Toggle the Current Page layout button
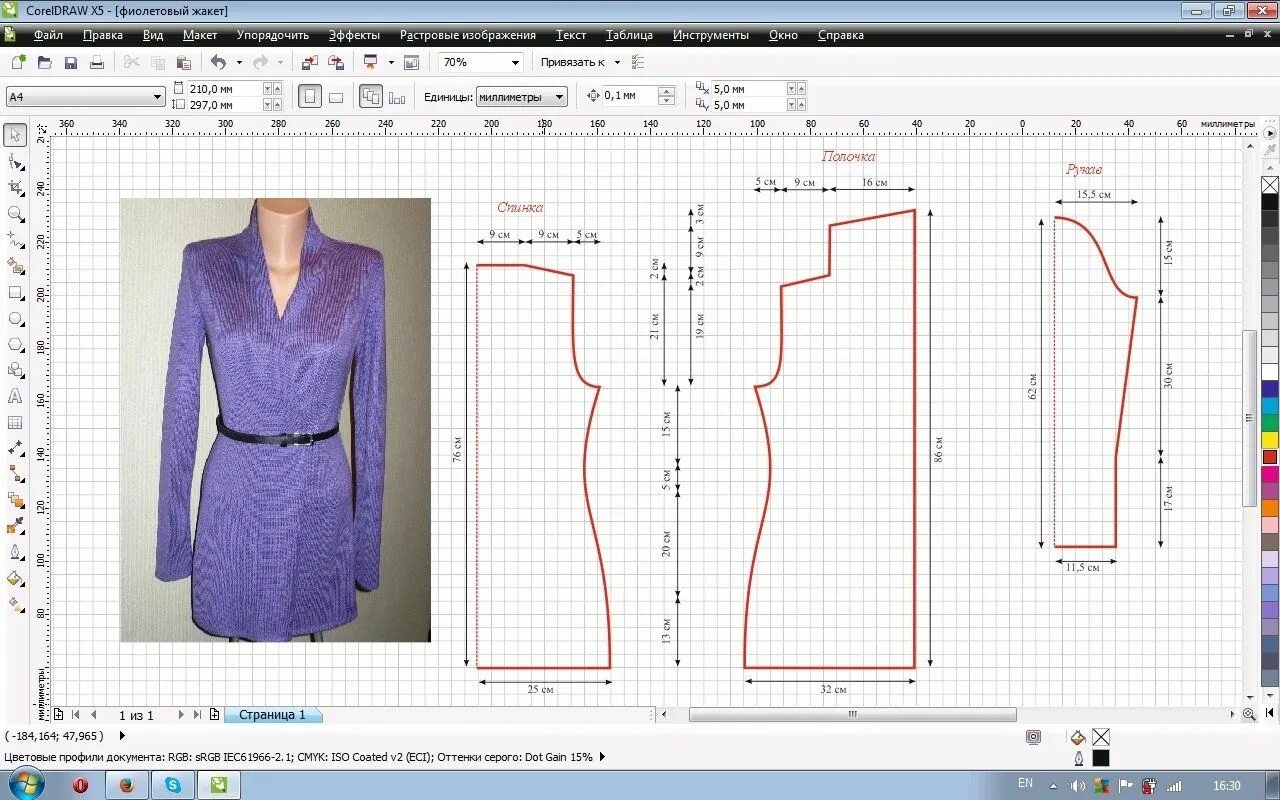Viewport: 1280px width, 800px height. (x=397, y=96)
